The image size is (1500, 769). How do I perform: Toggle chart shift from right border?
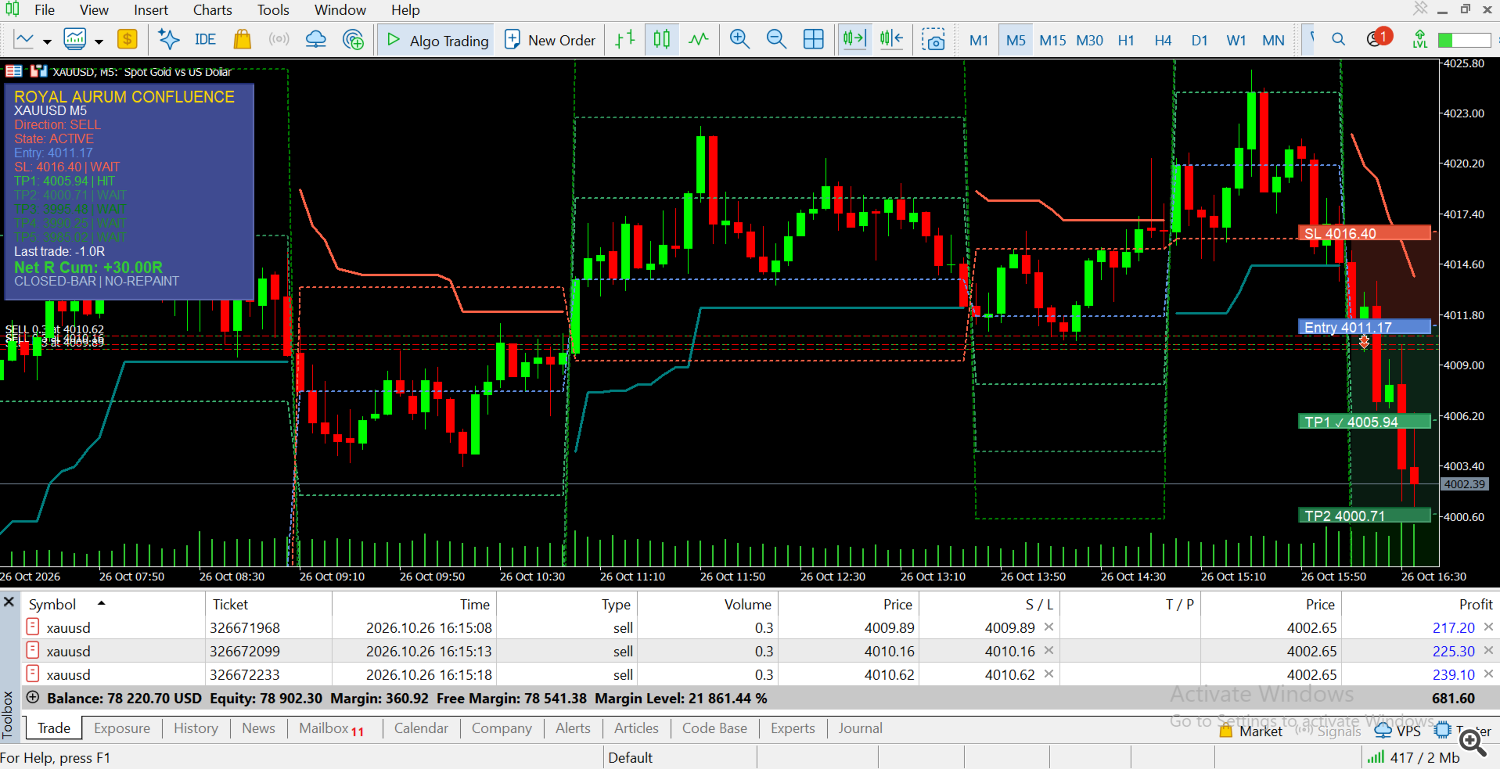click(891, 40)
